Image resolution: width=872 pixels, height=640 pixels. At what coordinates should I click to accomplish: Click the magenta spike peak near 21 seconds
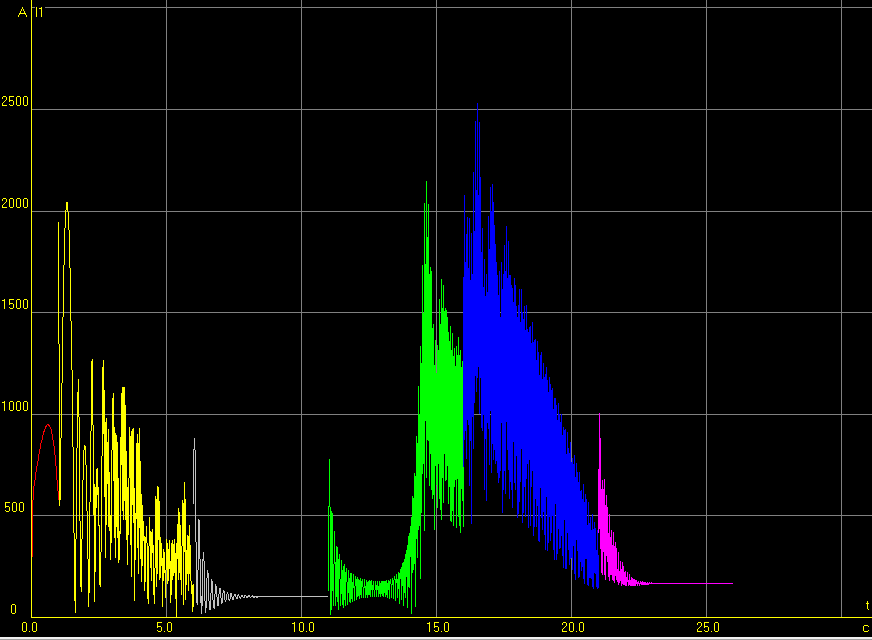(600, 416)
